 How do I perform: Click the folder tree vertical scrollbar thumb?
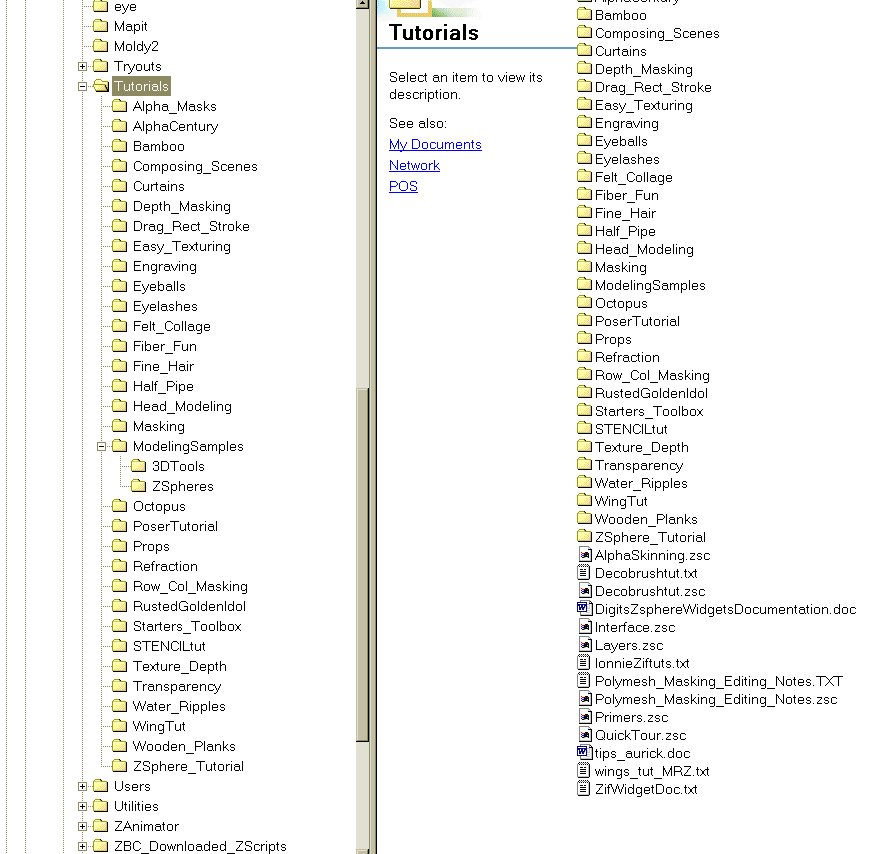362,564
